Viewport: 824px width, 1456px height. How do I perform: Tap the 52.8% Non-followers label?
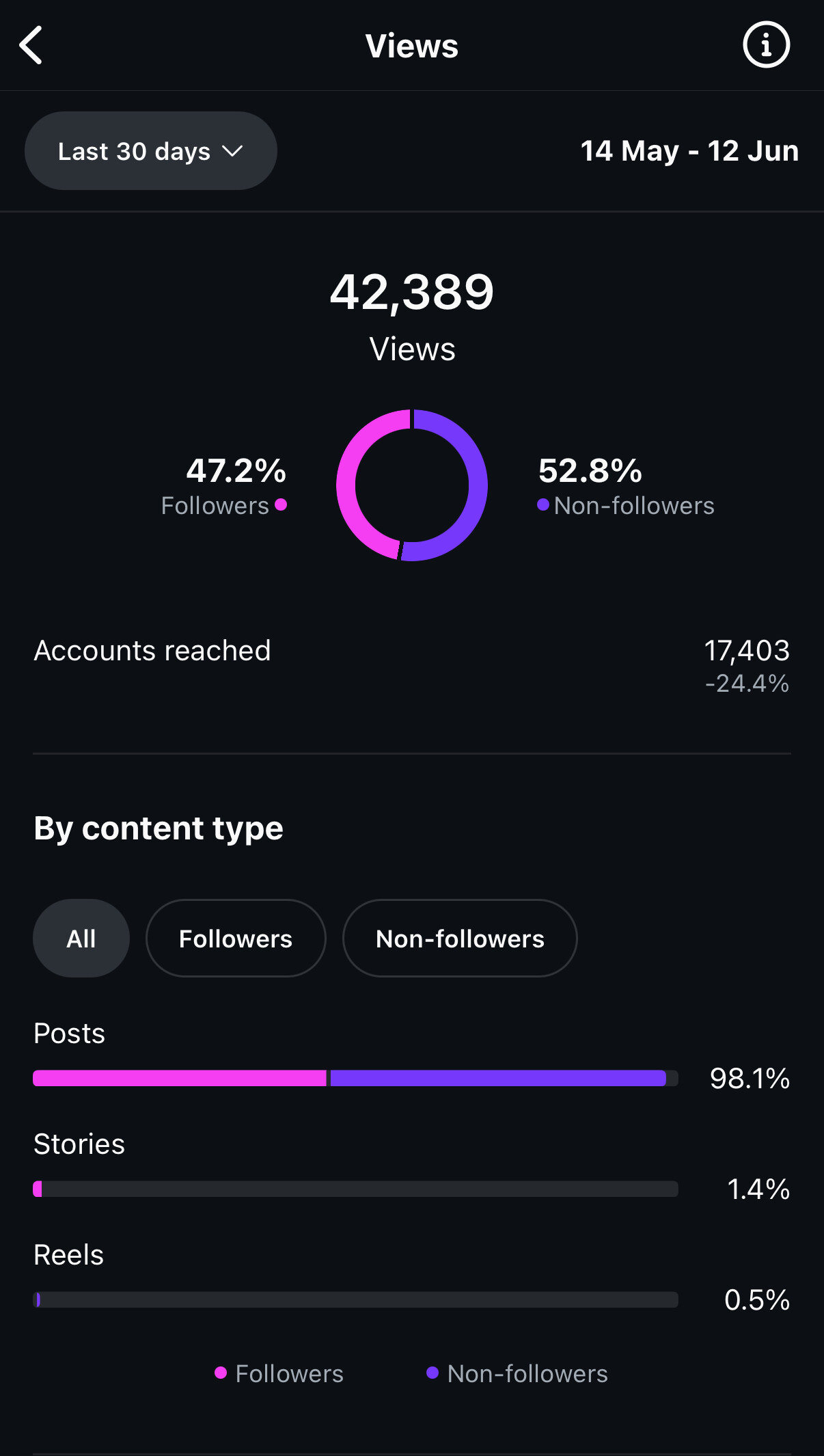coord(626,487)
